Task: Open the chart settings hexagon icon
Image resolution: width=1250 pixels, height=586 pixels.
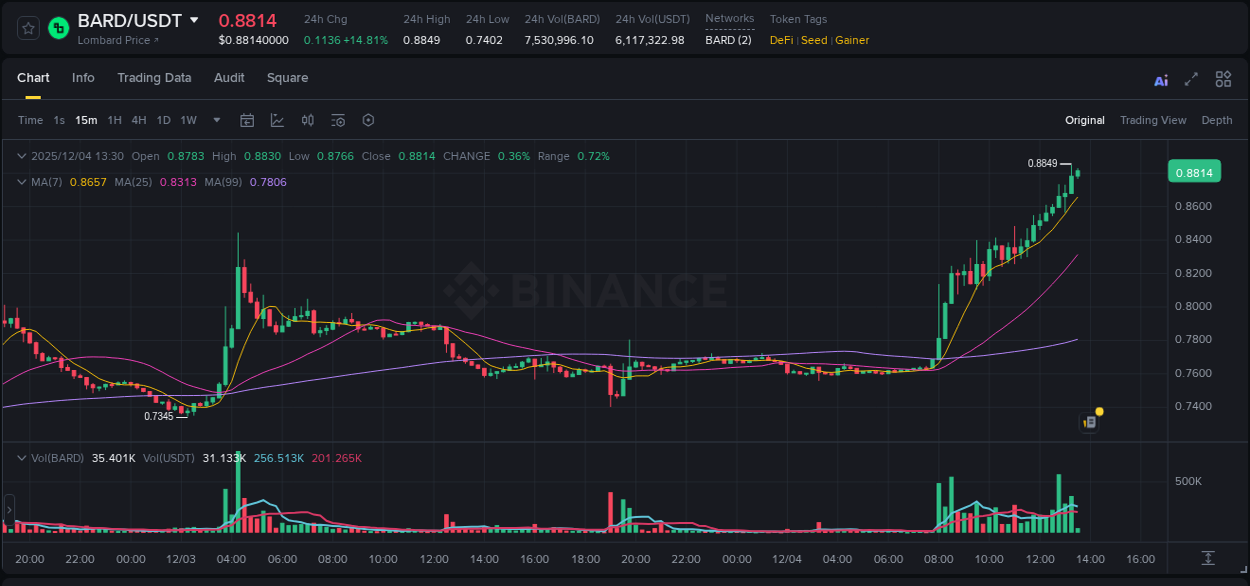Action: (x=367, y=120)
